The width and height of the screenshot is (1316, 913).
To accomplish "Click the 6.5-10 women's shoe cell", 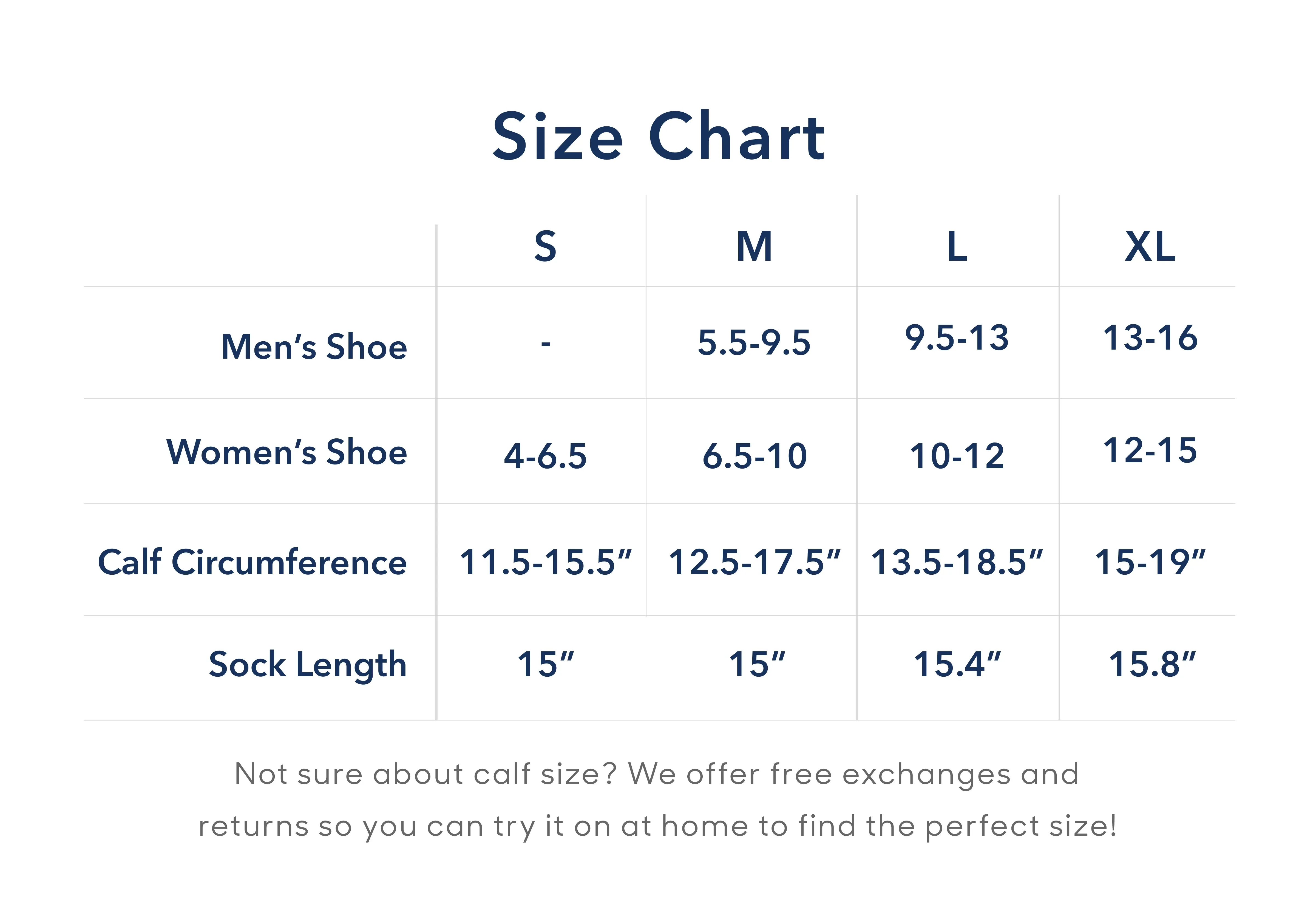I will coord(754,456).
